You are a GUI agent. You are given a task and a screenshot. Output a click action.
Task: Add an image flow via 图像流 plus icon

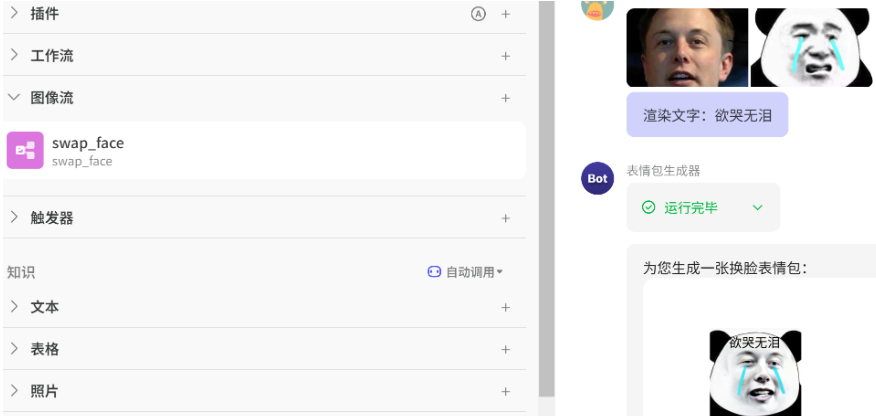506,98
